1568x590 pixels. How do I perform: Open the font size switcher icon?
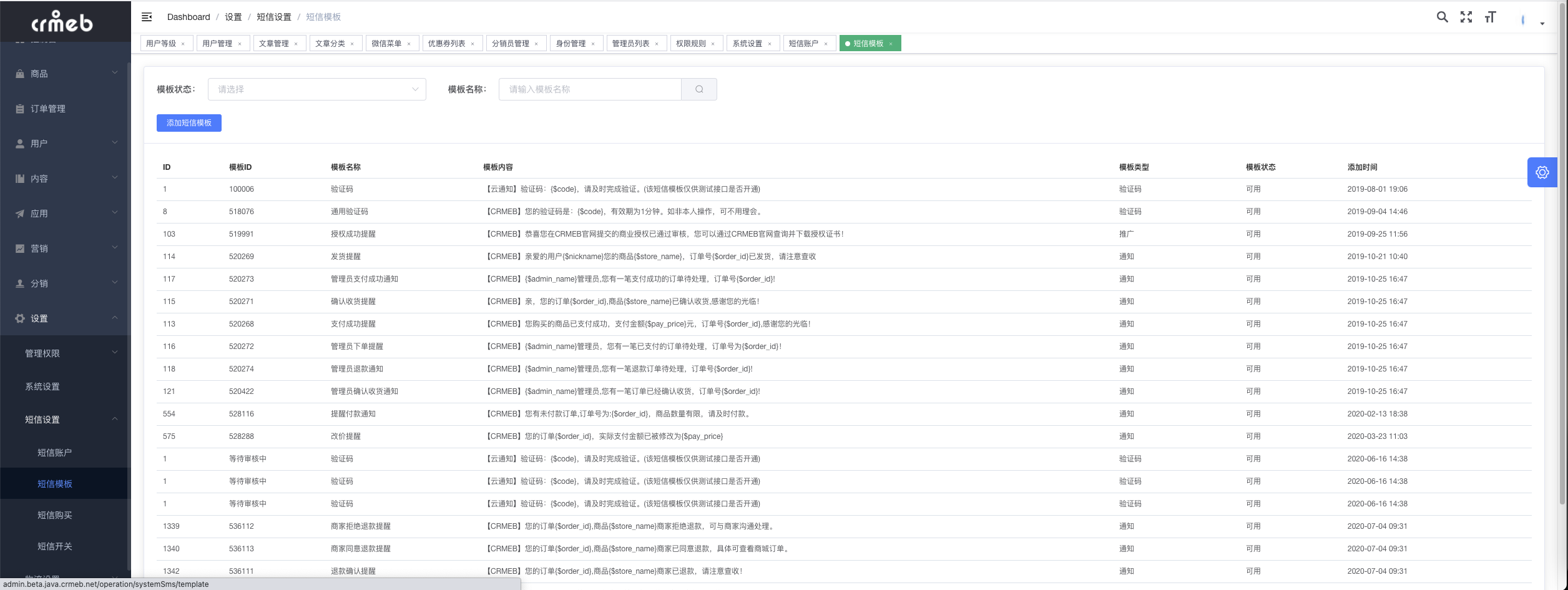(x=1491, y=17)
